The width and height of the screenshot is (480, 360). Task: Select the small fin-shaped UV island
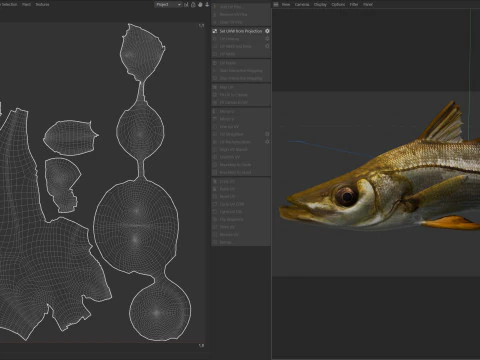[x=70, y=137]
